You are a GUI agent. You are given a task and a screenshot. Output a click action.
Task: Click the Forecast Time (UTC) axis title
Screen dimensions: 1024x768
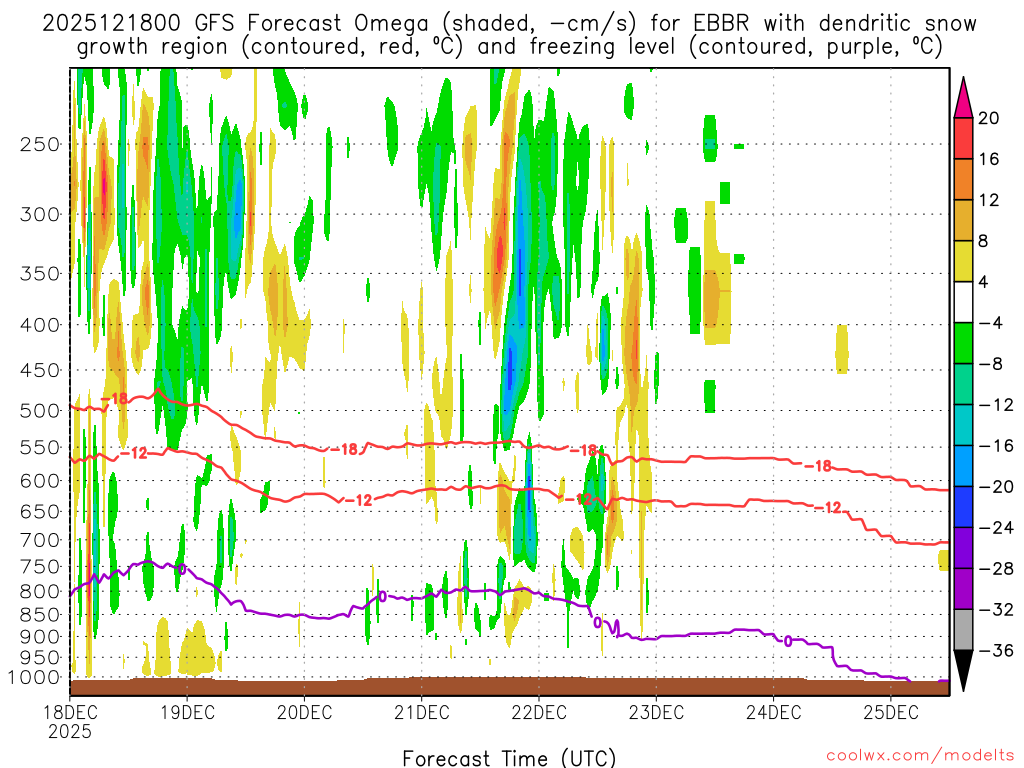click(x=509, y=758)
